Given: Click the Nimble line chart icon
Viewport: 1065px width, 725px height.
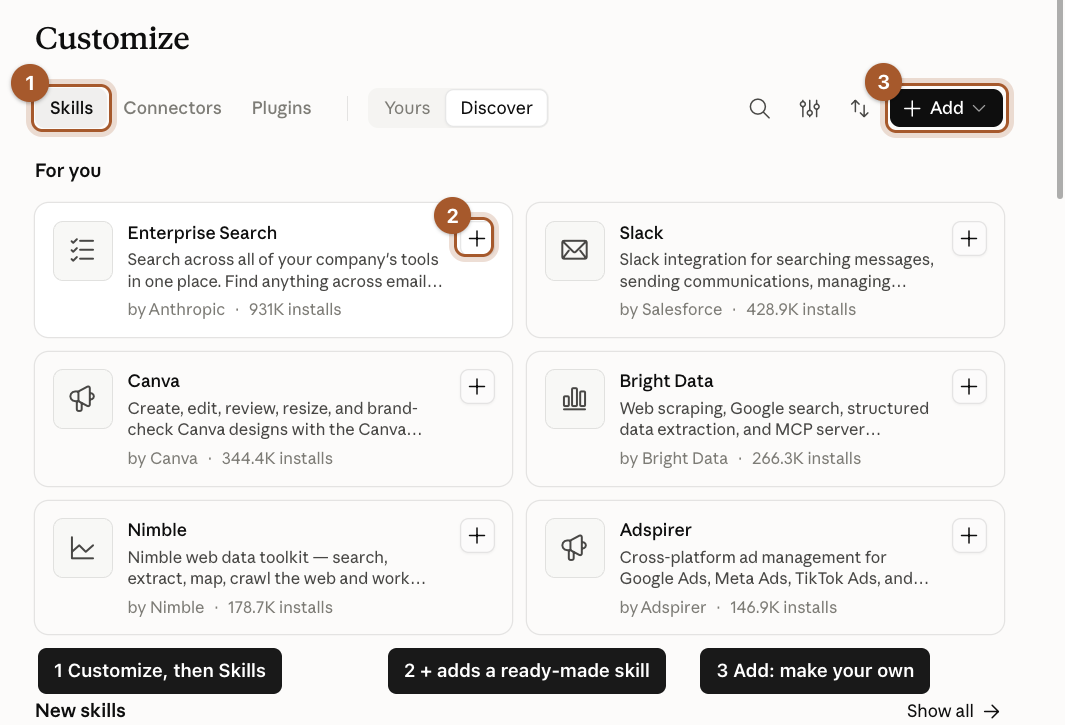Looking at the screenshot, I should point(83,548).
